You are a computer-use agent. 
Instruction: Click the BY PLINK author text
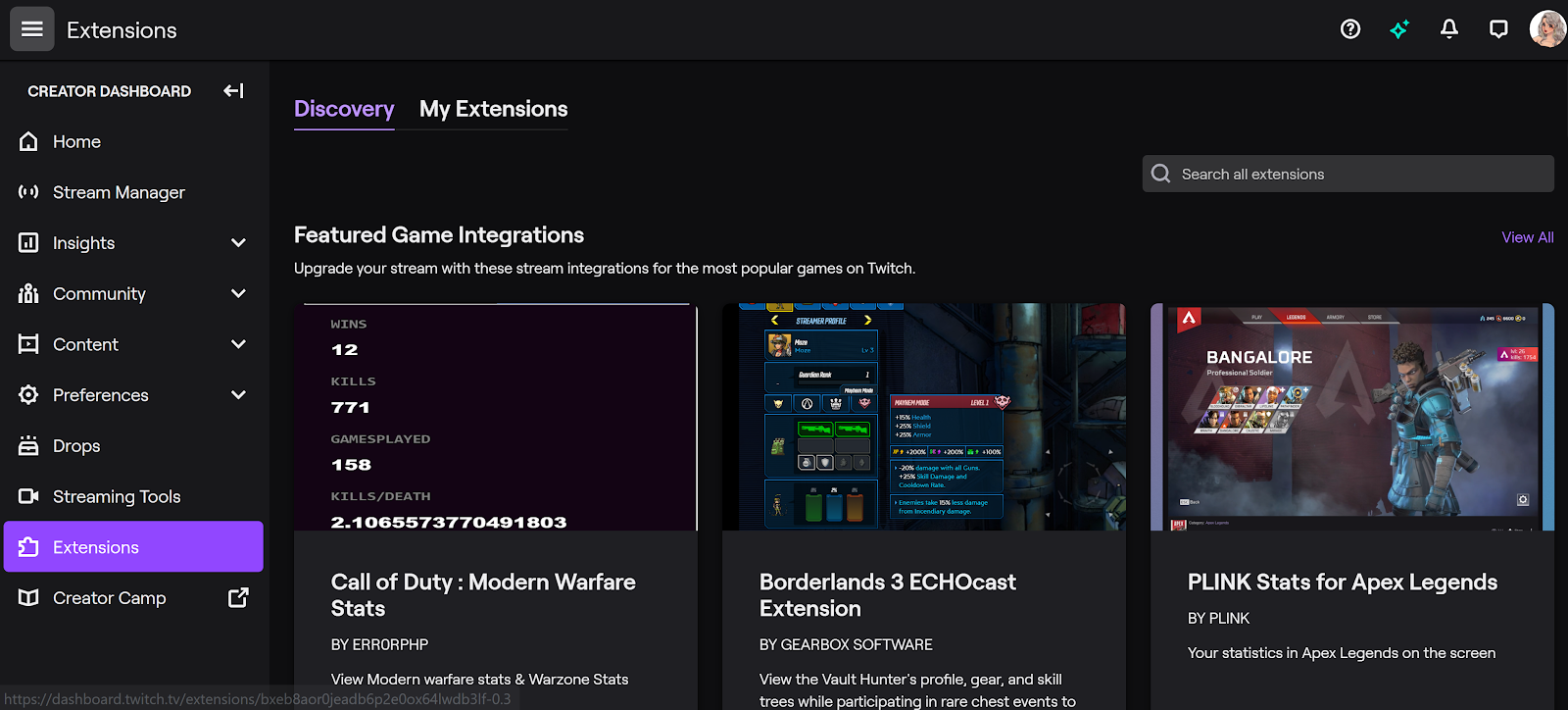[x=1218, y=618]
